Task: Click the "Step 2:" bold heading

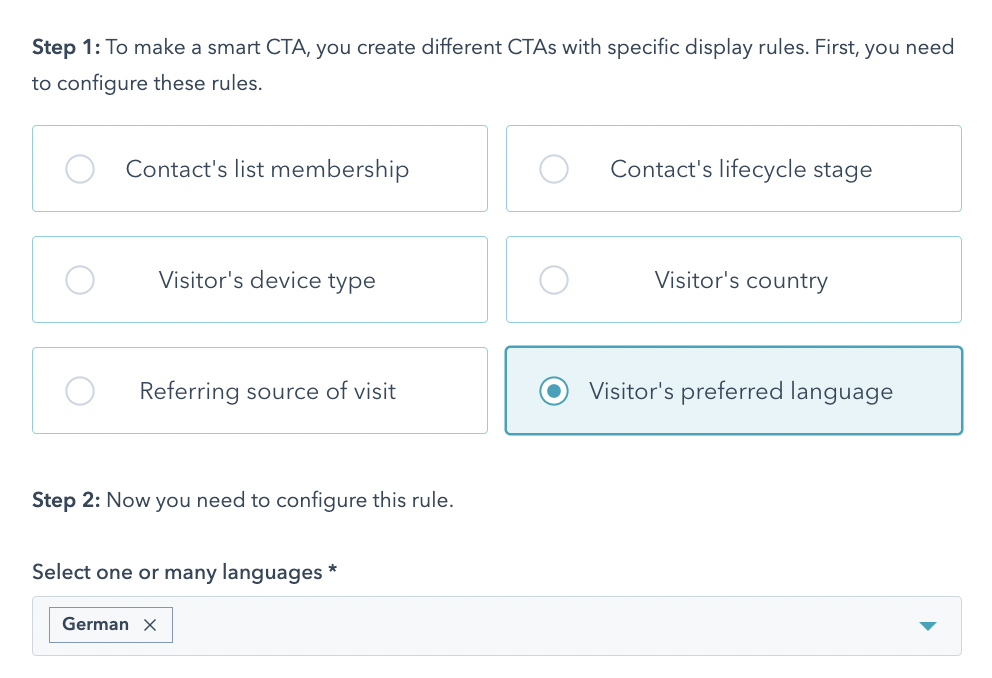Action: (66, 500)
